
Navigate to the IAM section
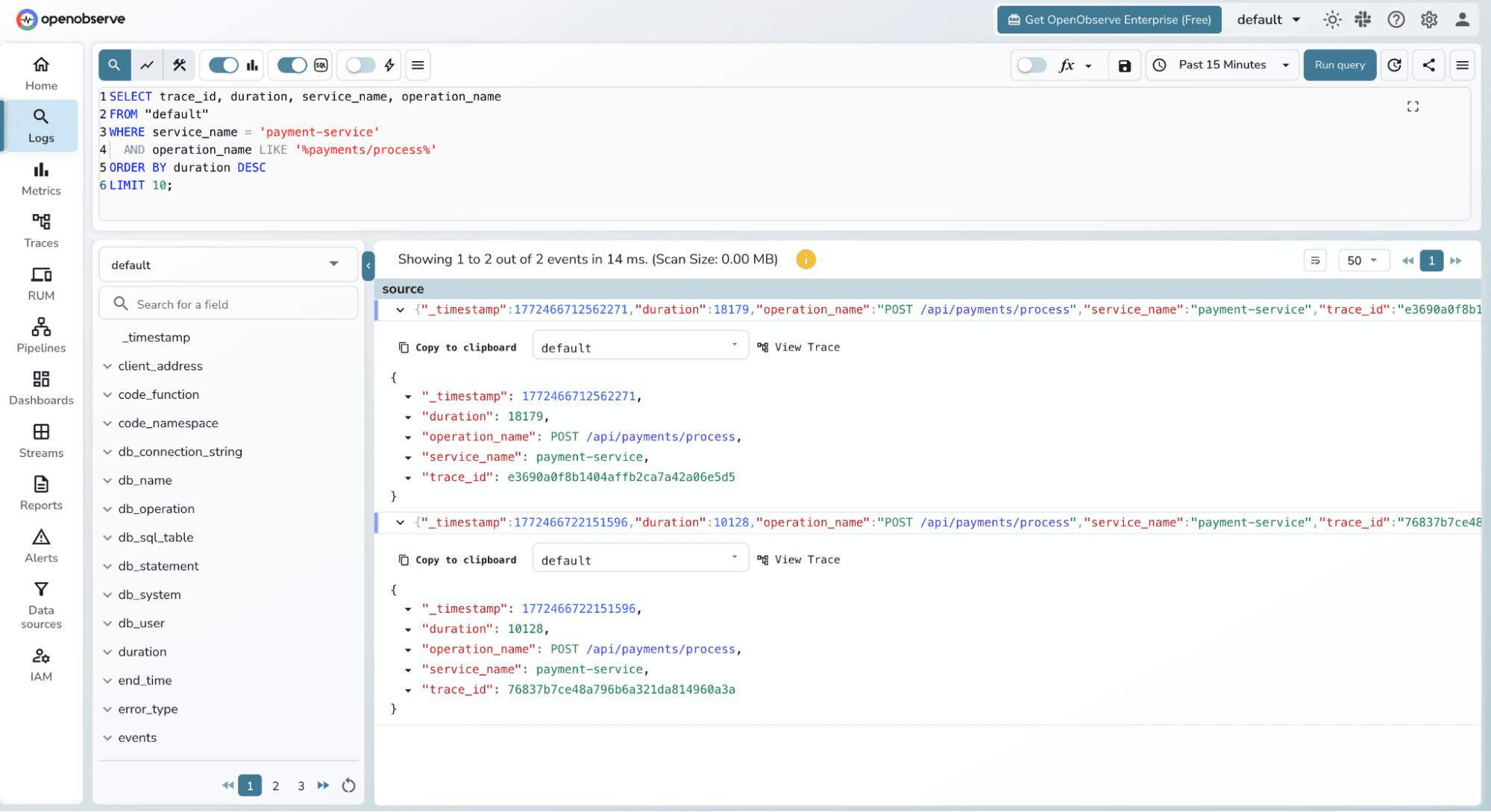tap(41, 664)
